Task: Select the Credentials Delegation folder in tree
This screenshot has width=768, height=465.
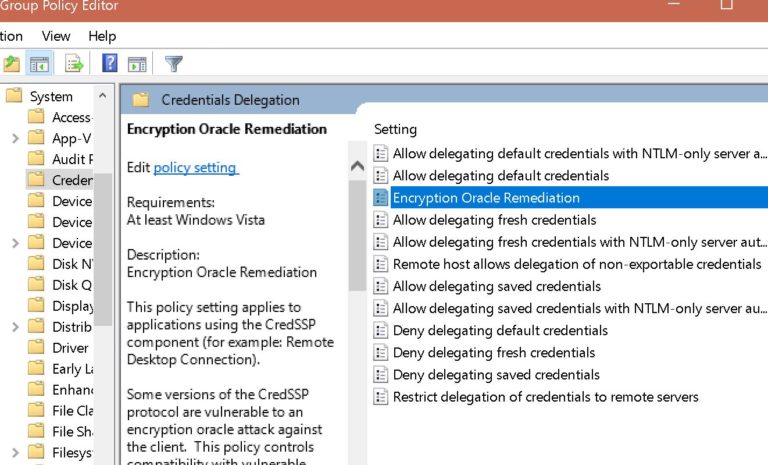Action: pos(60,180)
